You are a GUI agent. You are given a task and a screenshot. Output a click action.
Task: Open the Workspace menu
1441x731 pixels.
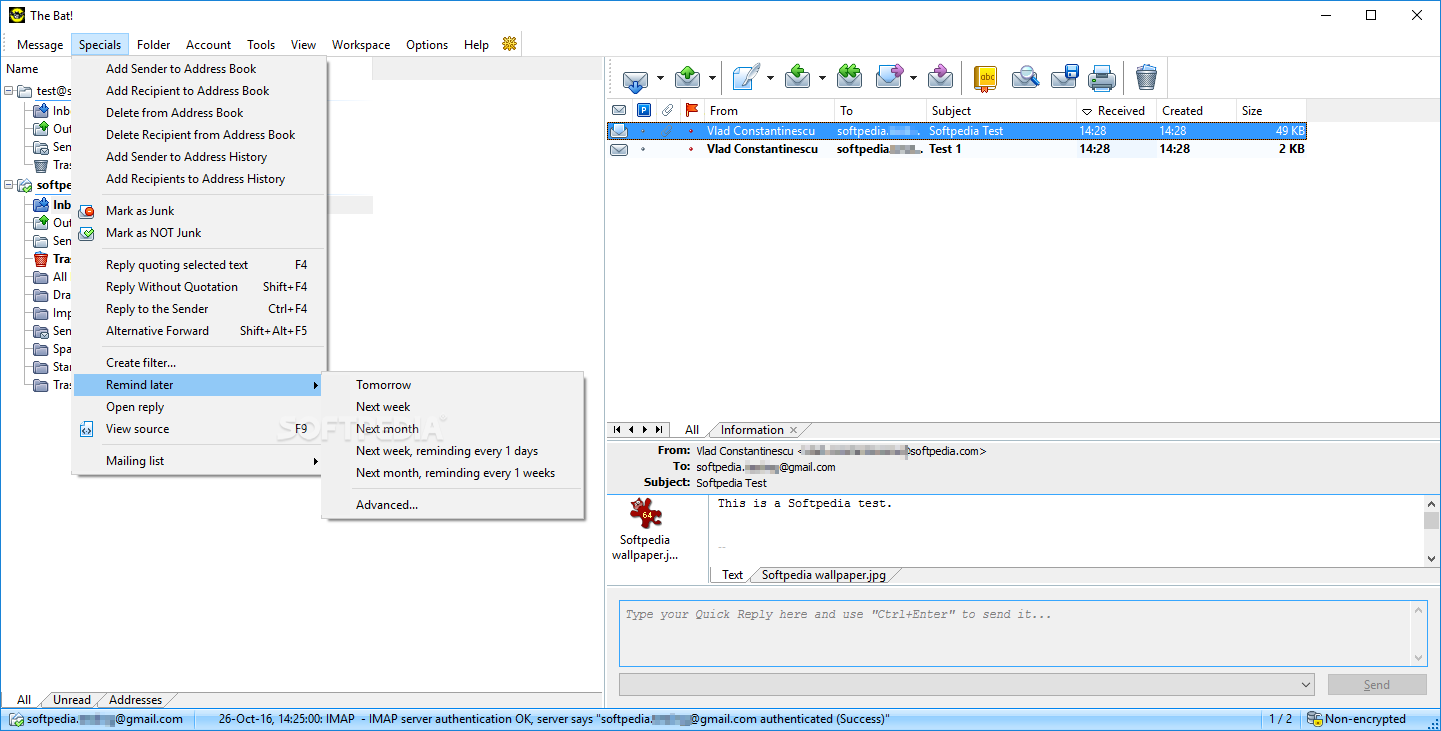361,45
